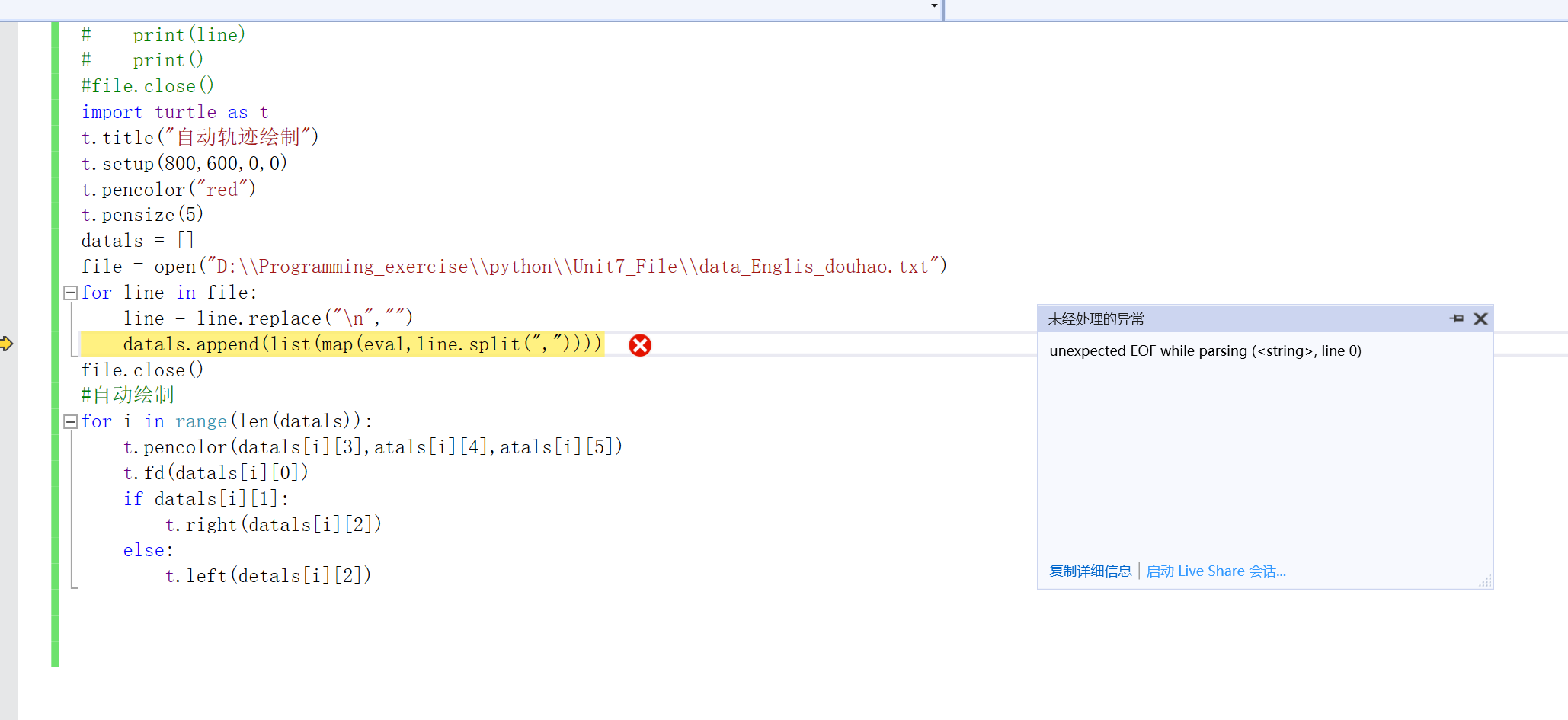Click the 复制详细信息 link
The image size is (1568, 720).
click(x=1090, y=571)
